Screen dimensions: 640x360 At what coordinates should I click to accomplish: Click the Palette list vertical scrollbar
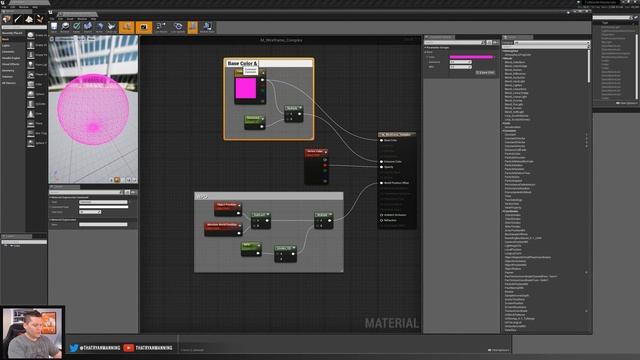pyautogui.click(x=589, y=66)
